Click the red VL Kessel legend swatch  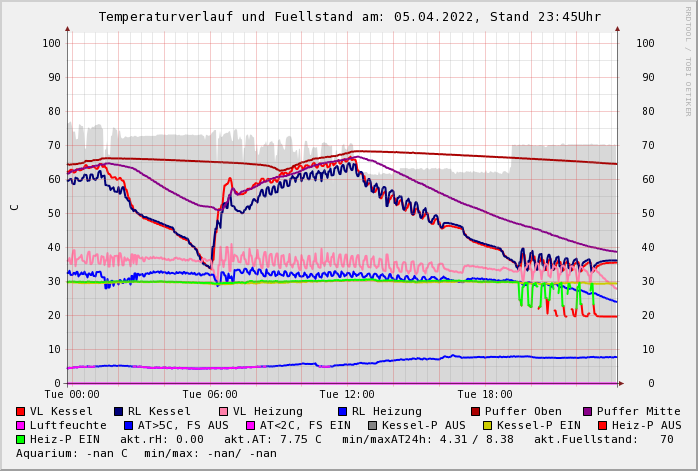21,411
